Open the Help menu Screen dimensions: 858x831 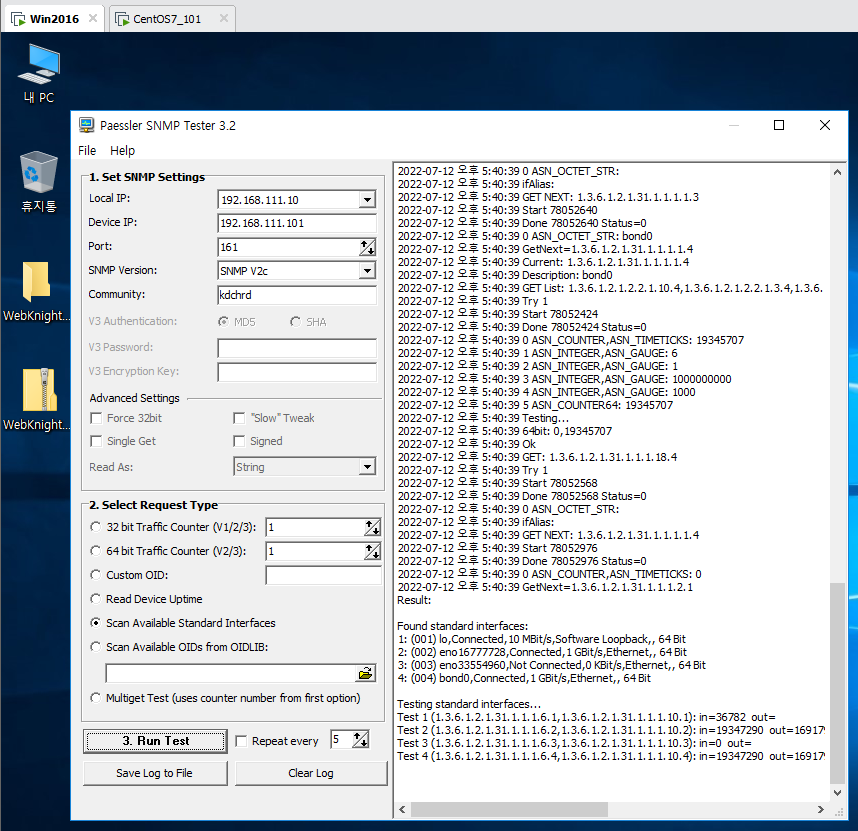tap(122, 150)
